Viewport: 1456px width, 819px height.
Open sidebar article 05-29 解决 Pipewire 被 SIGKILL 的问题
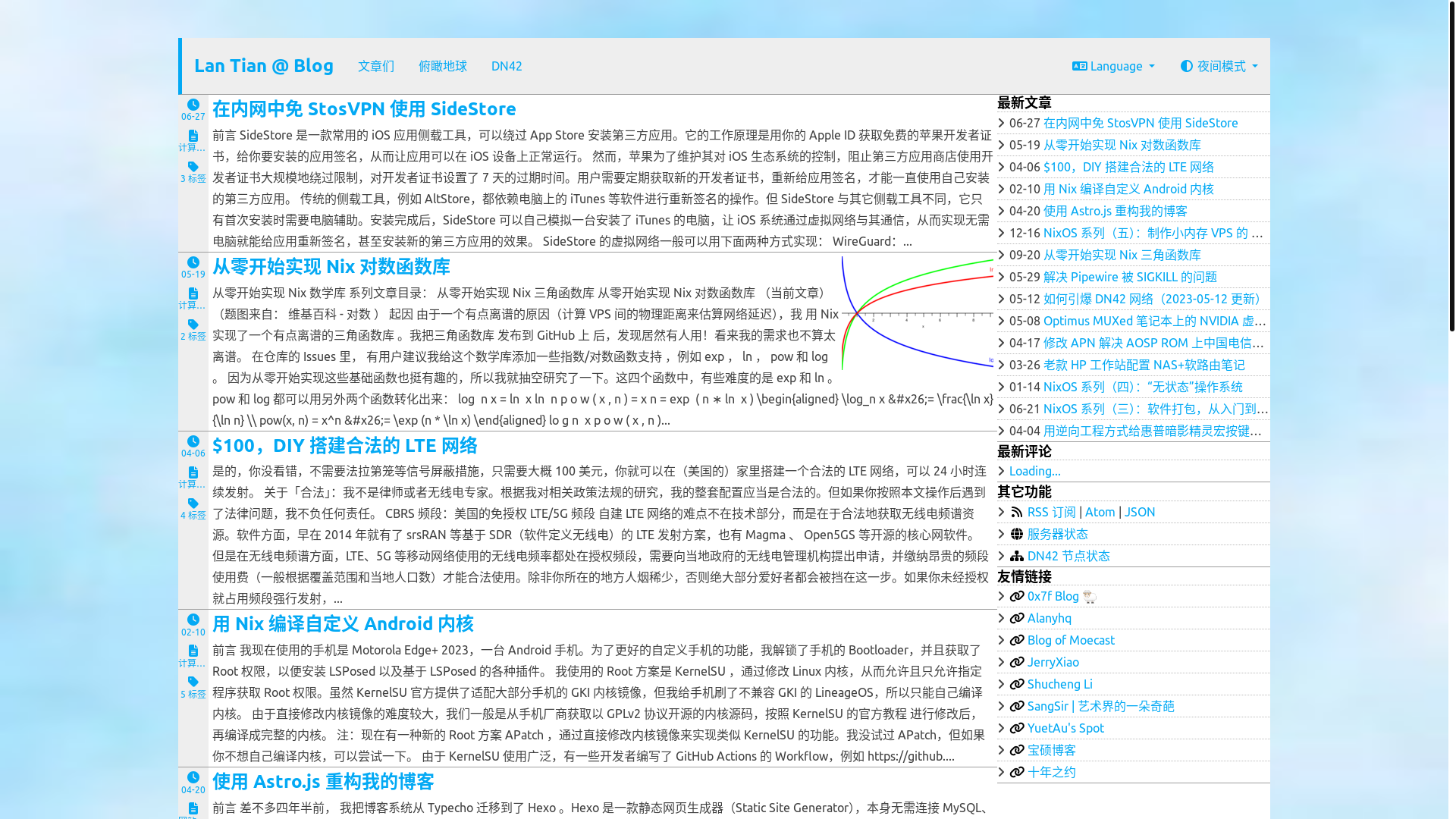1130,278
